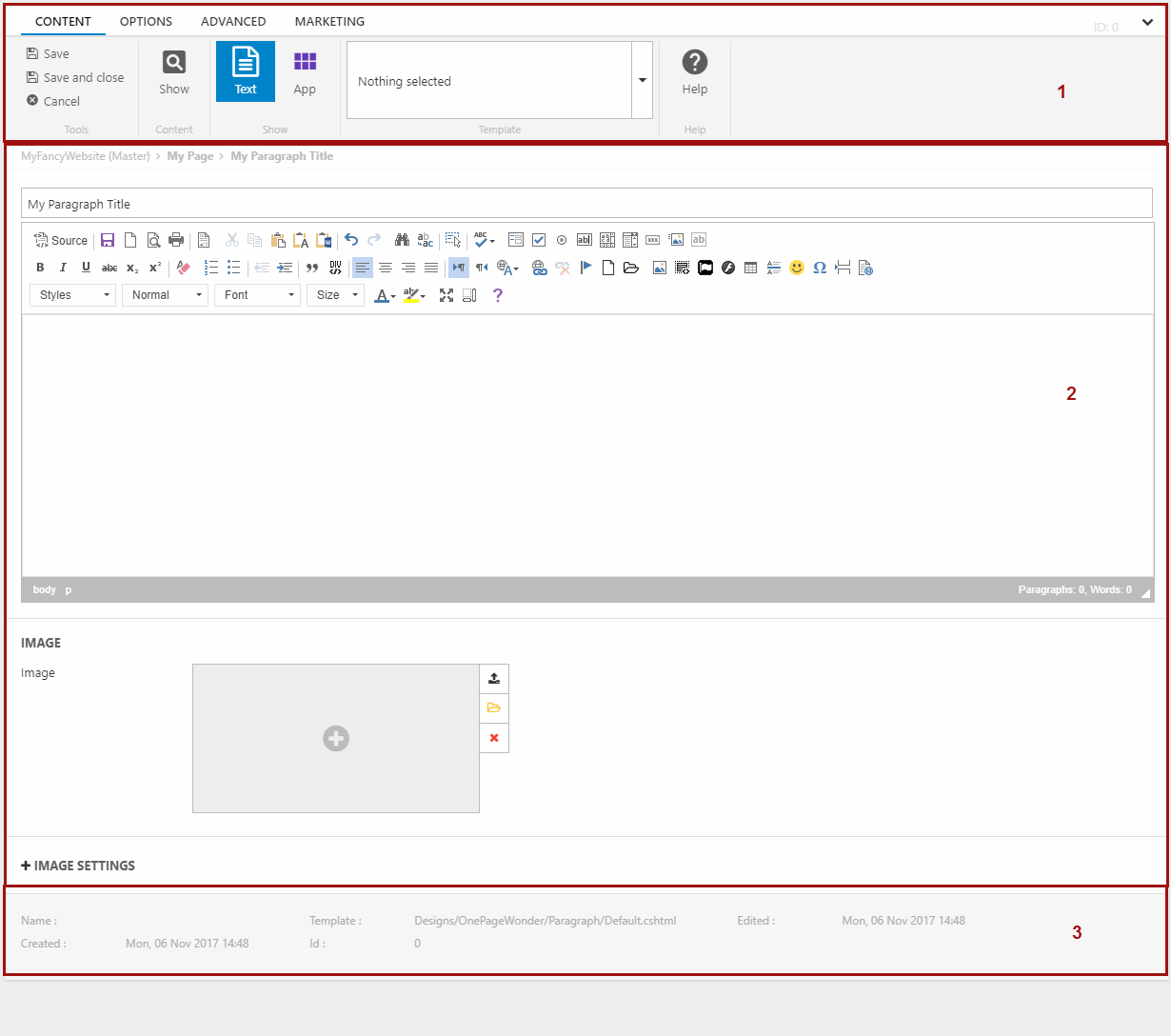This screenshot has height=1036, width=1171.
Task: Toggle Bold formatting
Action: pyautogui.click(x=40, y=268)
